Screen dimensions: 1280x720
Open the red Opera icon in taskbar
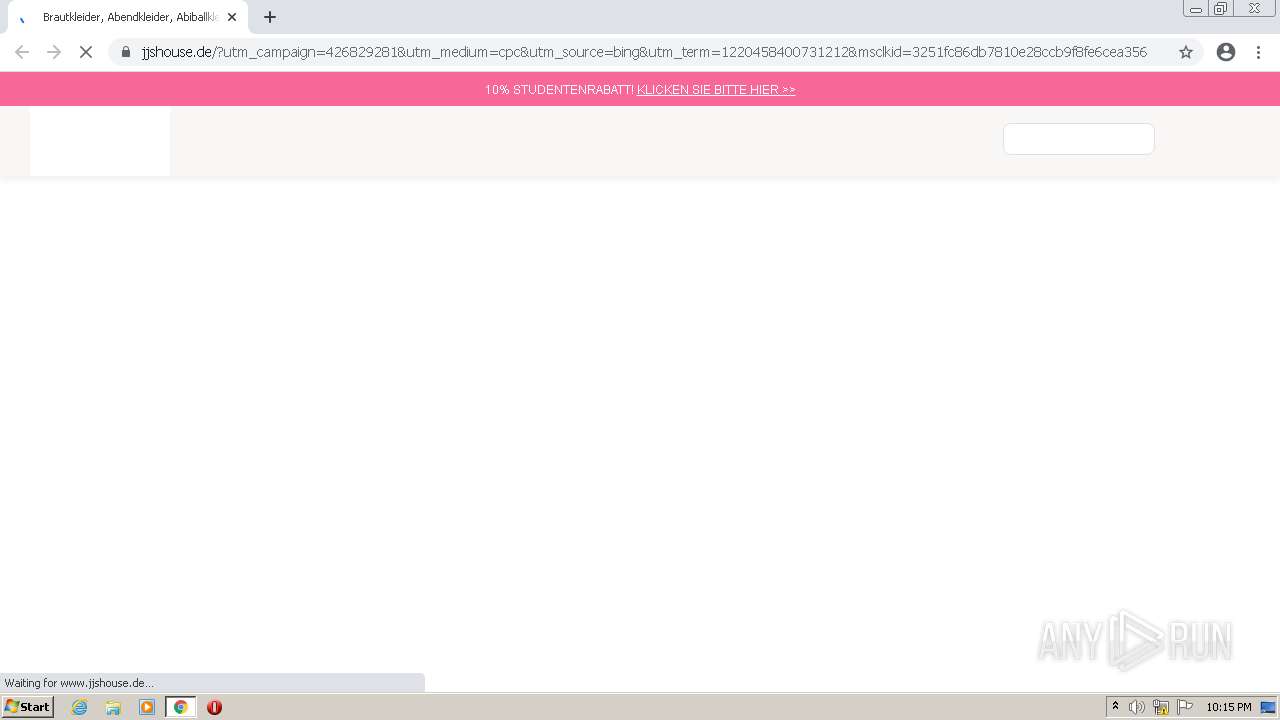click(214, 707)
